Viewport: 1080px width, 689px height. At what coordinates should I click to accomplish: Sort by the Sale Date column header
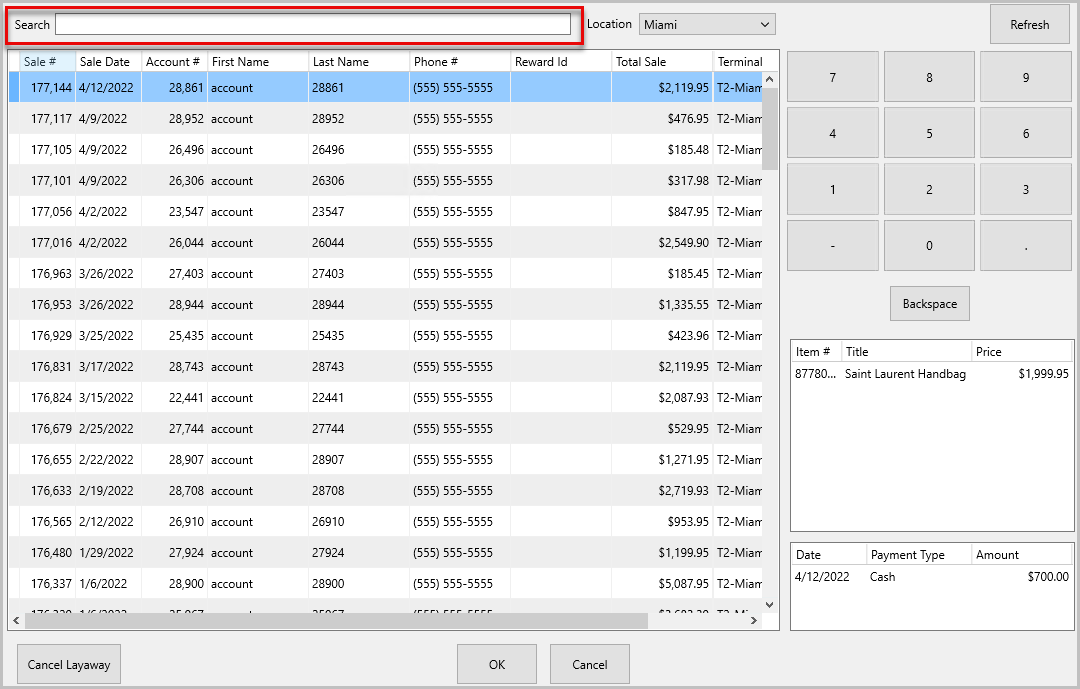[x=108, y=61]
